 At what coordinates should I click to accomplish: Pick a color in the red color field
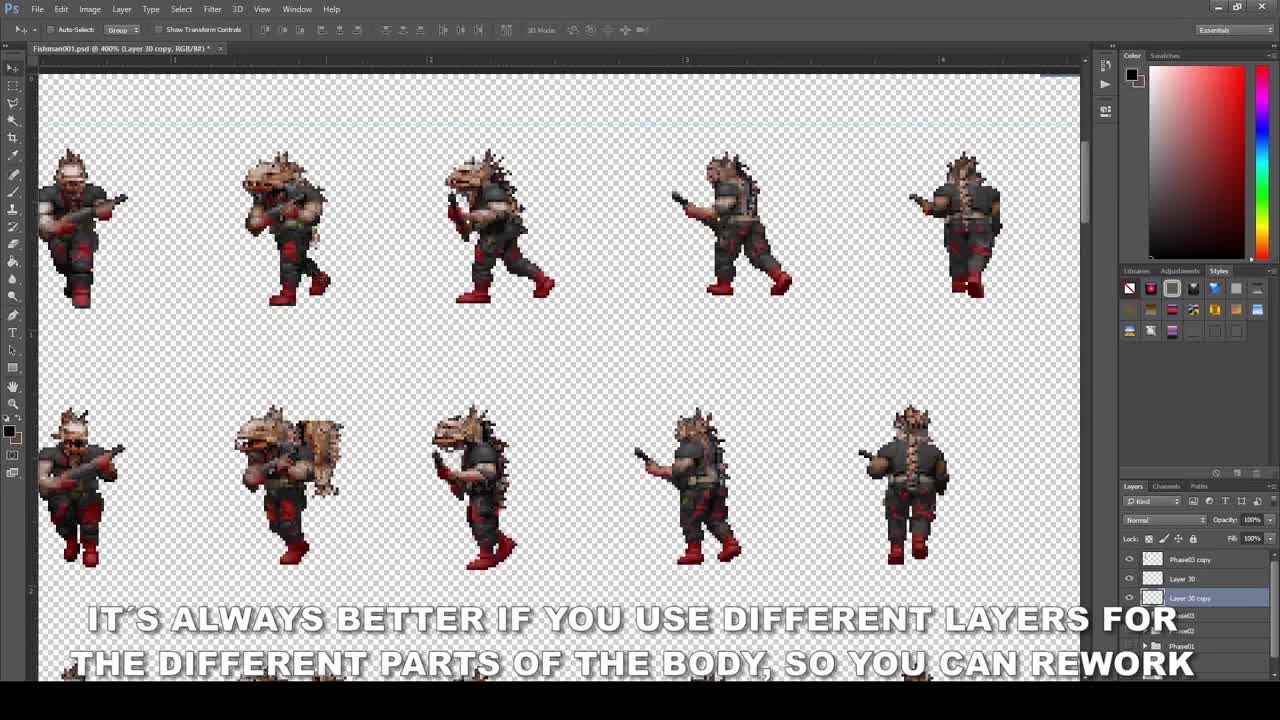[x=1197, y=162]
